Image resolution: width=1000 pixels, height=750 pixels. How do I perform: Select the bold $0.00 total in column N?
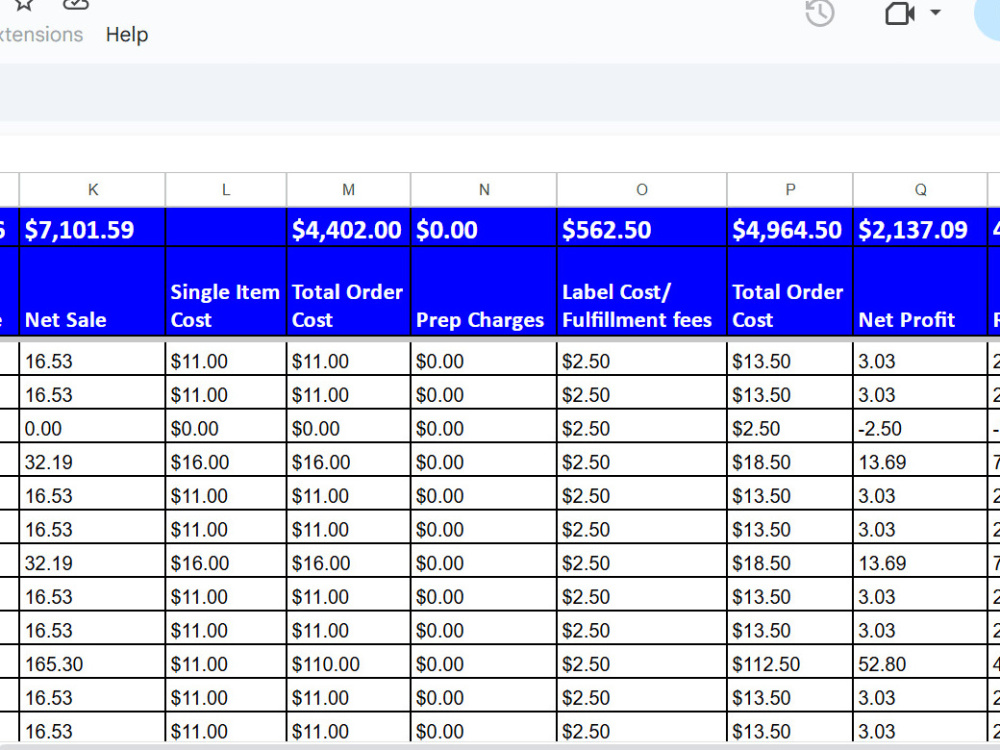click(x=484, y=230)
